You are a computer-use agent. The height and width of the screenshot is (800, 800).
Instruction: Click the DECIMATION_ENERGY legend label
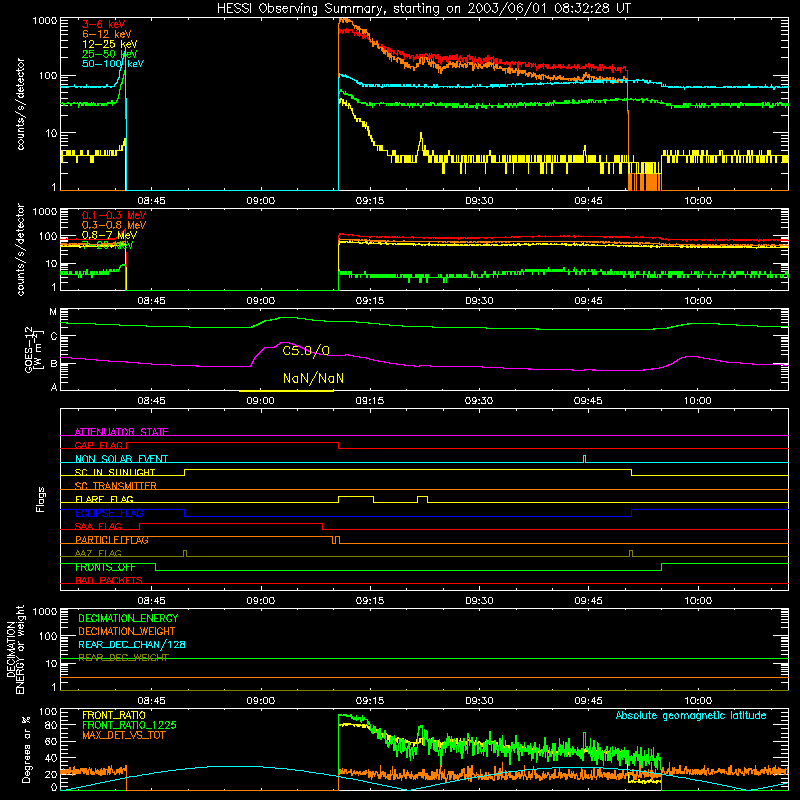coord(128,618)
